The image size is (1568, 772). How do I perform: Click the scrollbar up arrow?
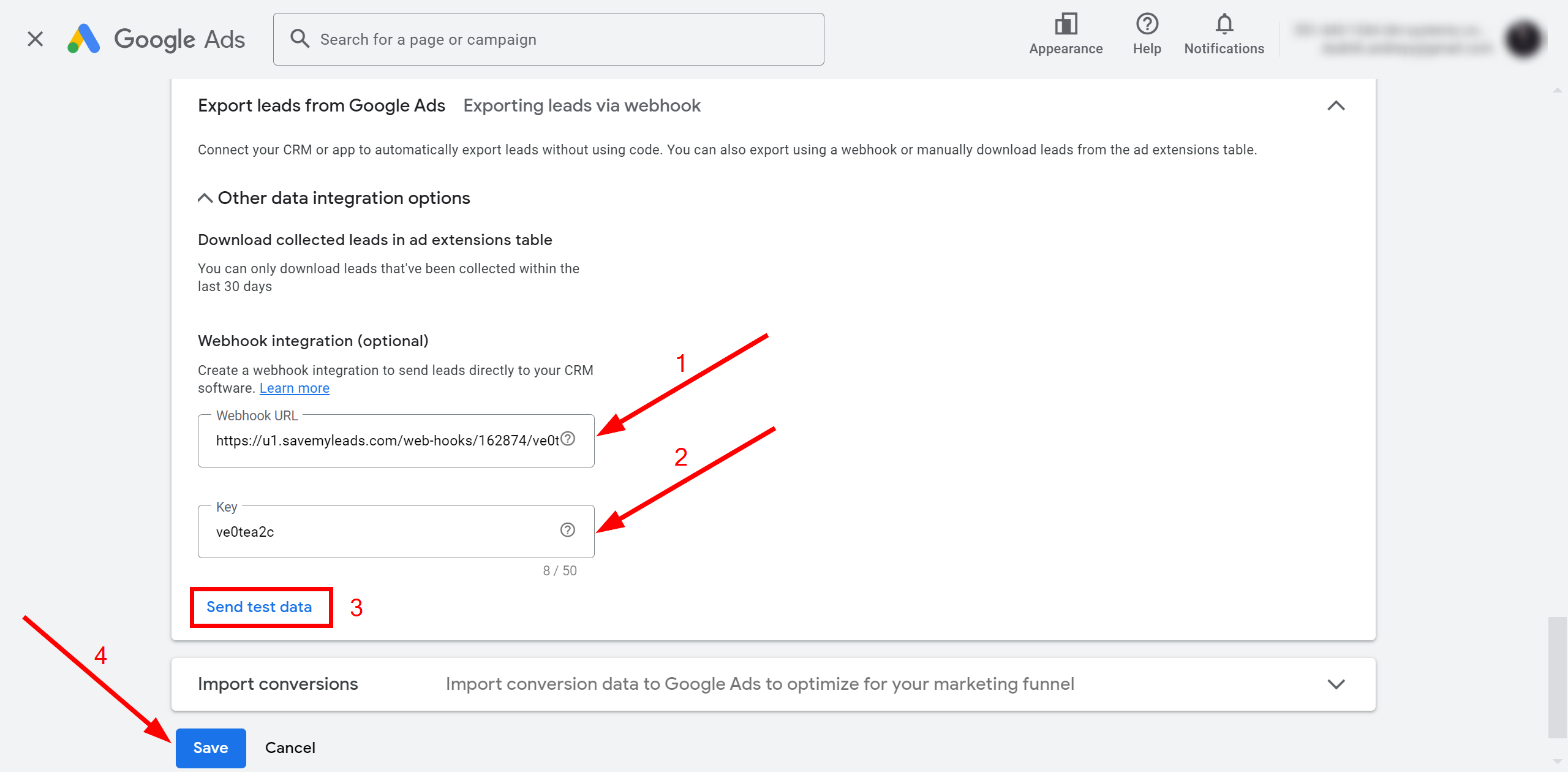[x=1557, y=89]
